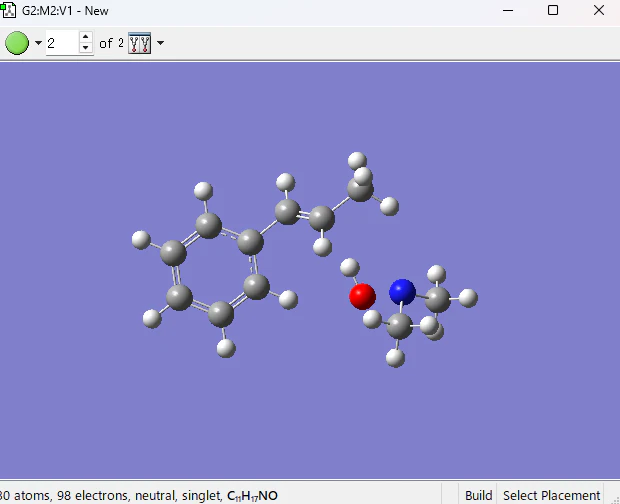Click the Build mode label in the status bar
Viewport: 620px width, 504px height.
pyautogui.click(x=478, y=495)
